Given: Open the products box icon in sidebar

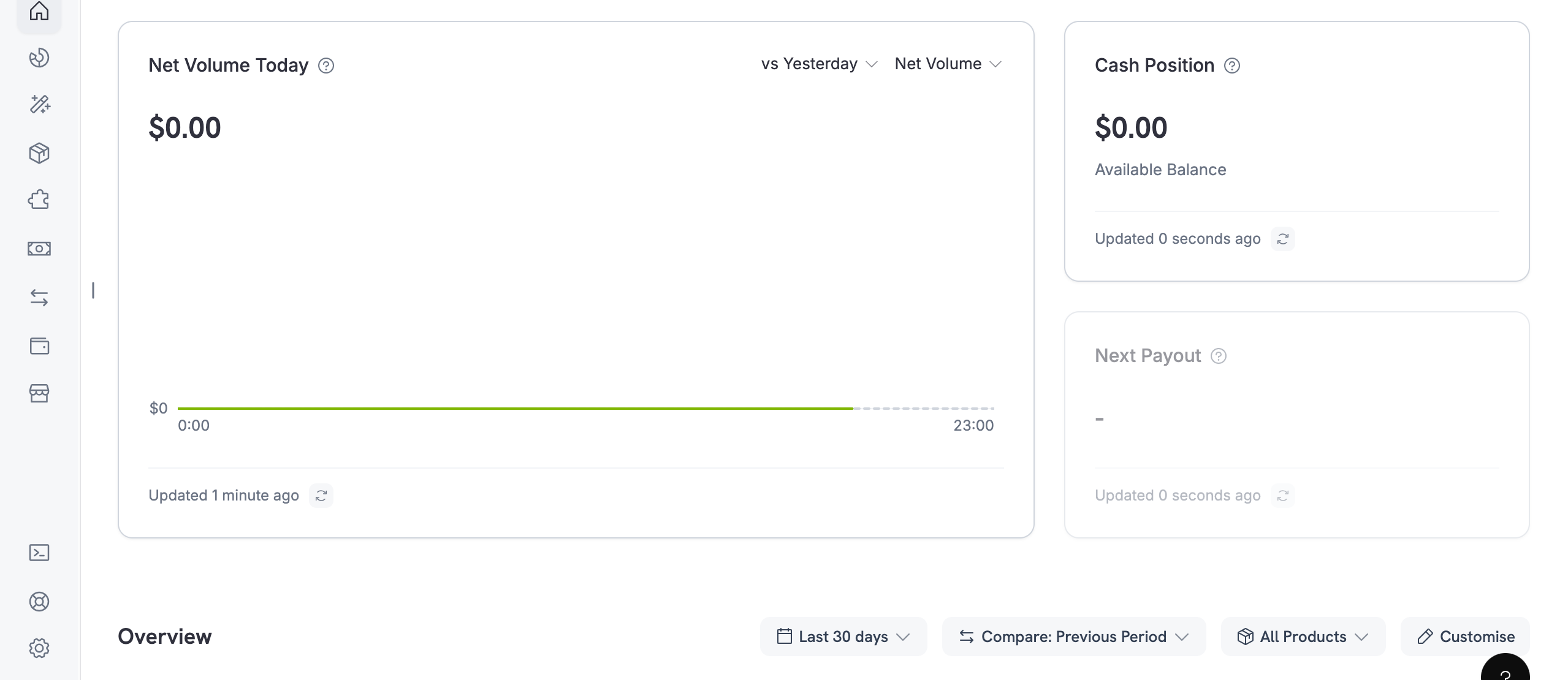Looking at the screenshot, I should click(39, 153).
